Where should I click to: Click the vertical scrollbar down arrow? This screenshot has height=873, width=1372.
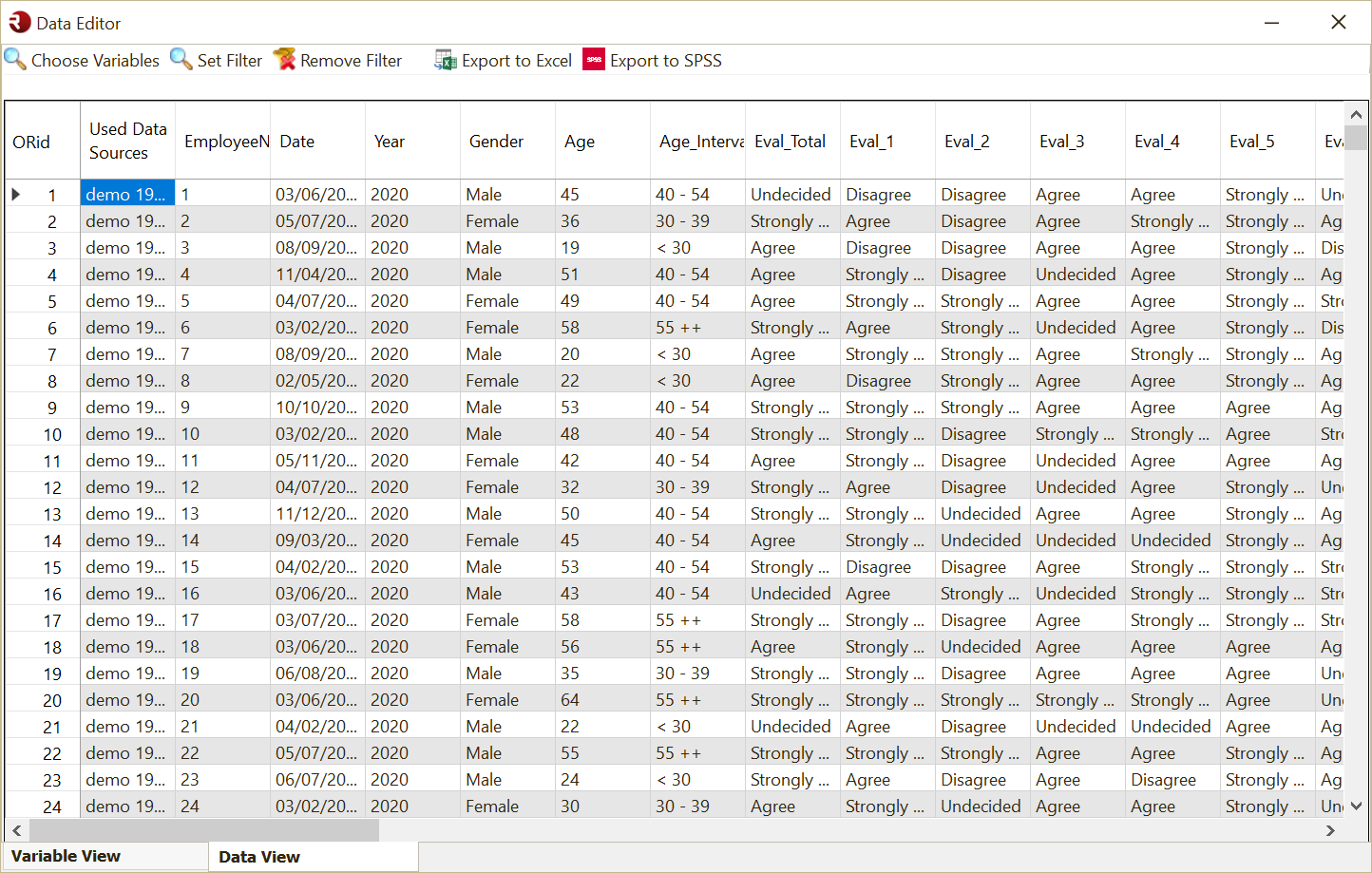point(1356,805)
